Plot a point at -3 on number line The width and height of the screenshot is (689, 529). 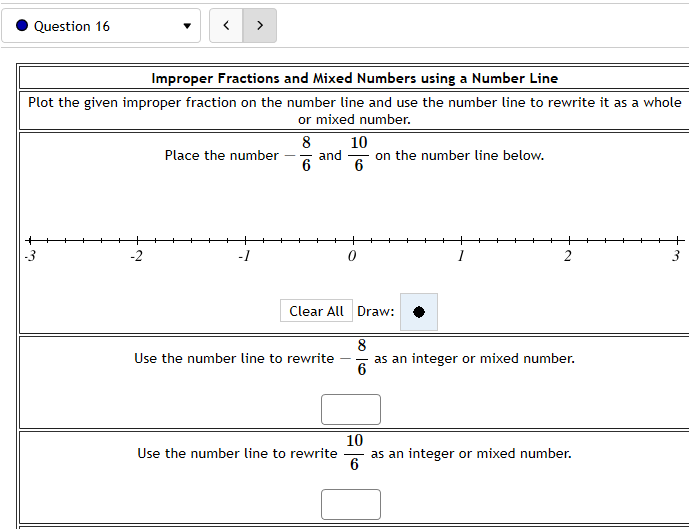pos(30,241)
